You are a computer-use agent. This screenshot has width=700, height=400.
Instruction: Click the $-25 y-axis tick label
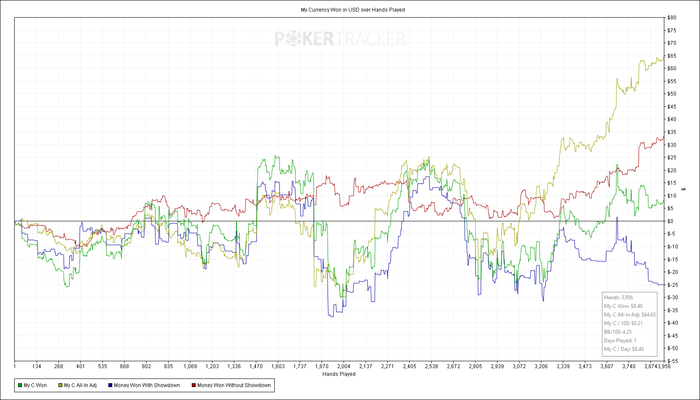pos(674,284)
